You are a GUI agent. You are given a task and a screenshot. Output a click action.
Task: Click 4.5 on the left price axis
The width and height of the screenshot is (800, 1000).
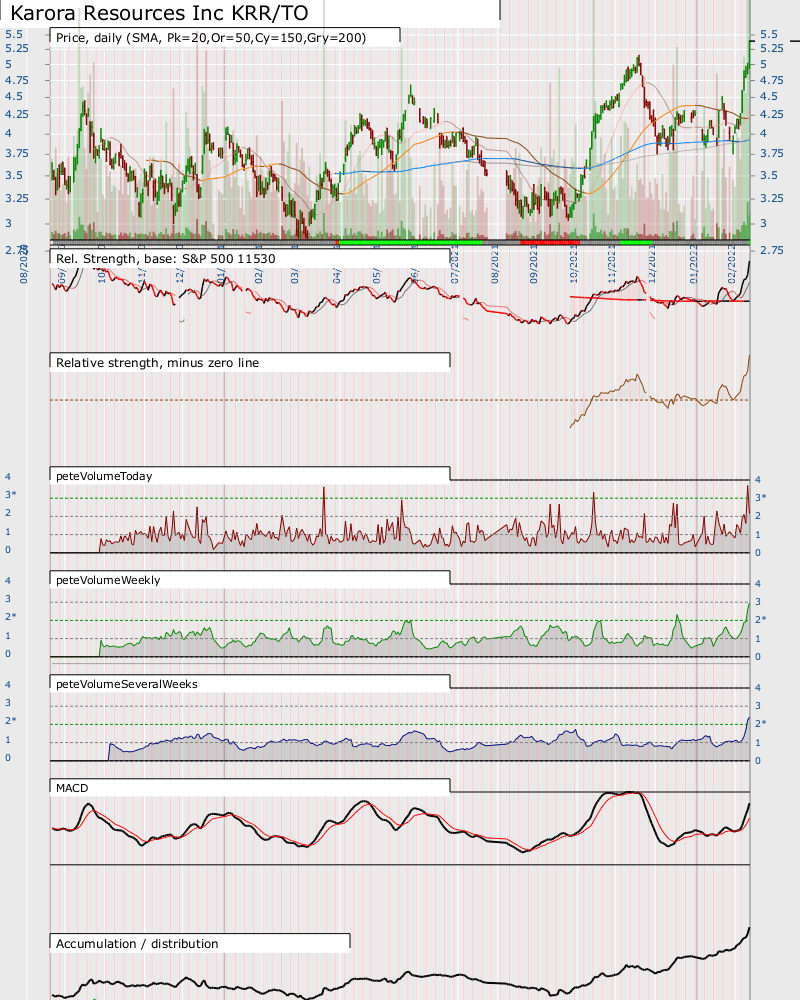[x=14, y=96]
